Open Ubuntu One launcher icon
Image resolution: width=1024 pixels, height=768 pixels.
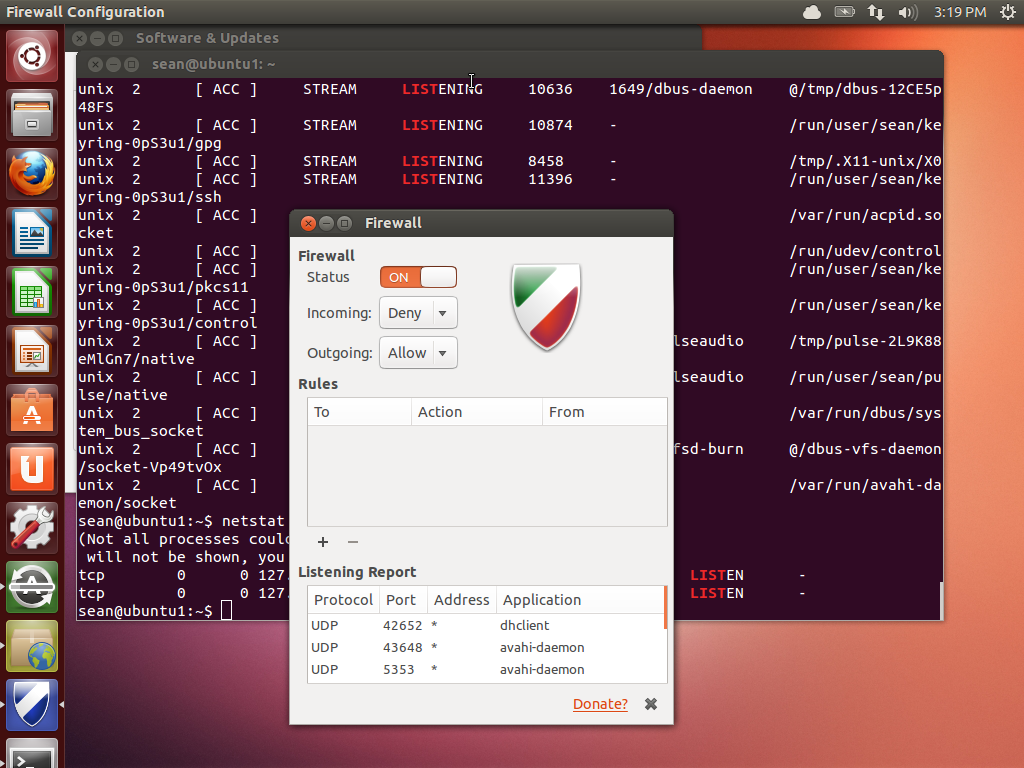point(32,469)
